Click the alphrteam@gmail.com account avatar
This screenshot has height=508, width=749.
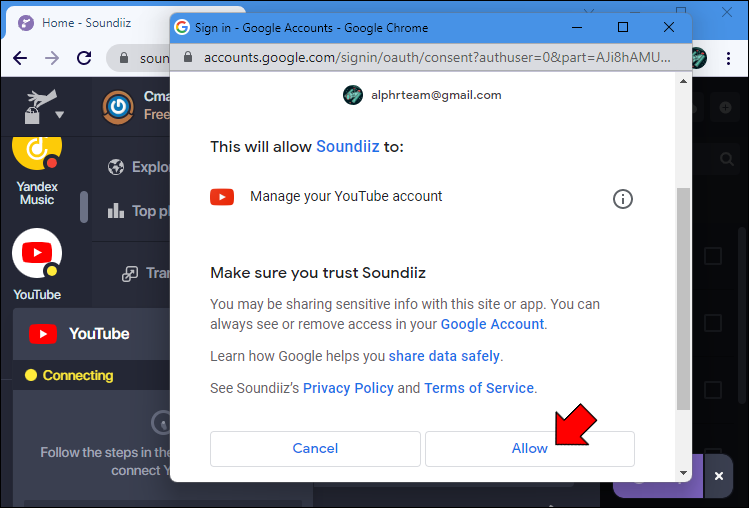[x=353, y=95]
